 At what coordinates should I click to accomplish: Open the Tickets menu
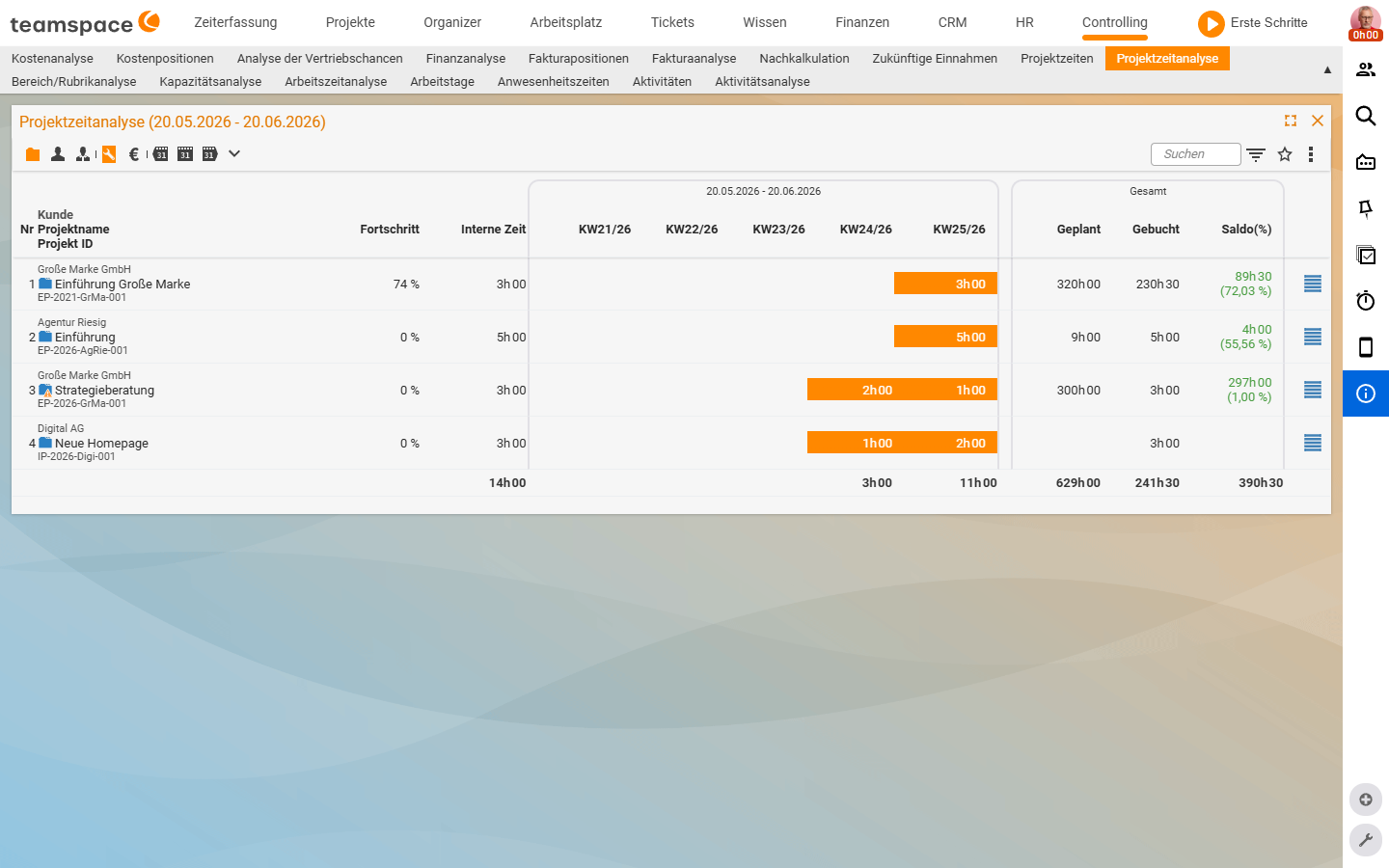[x=672, y=22]
